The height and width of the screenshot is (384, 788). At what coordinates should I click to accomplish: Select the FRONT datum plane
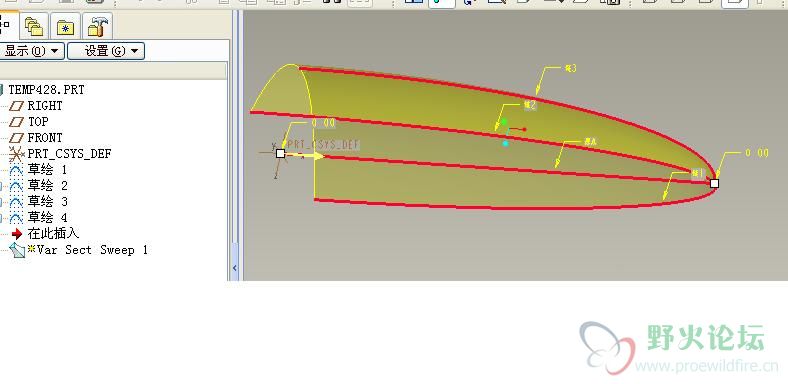45,138
